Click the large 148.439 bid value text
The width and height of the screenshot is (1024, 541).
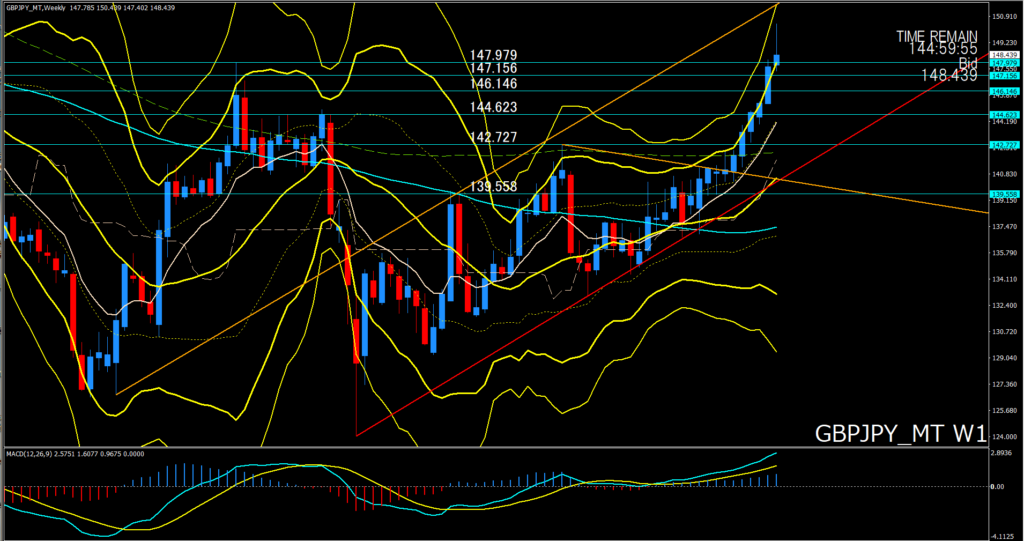click(949, 75)
